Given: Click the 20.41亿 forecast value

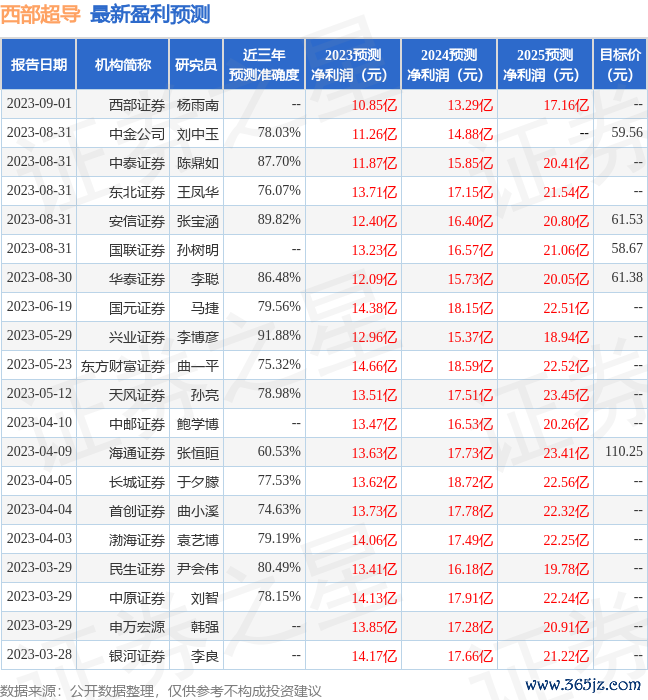Looking at the screenshot, I should 566,163.
